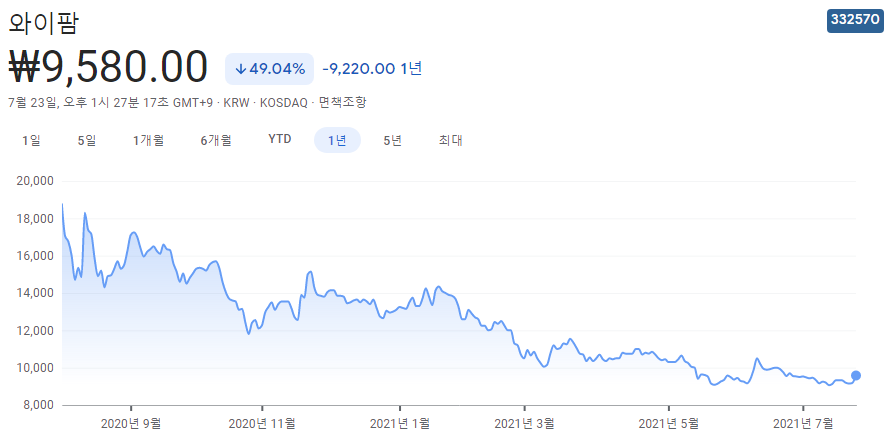The height and width of the screenshot is (444, 893).
Task: Select the 1일 time range tab
Action: click(31, 140)
